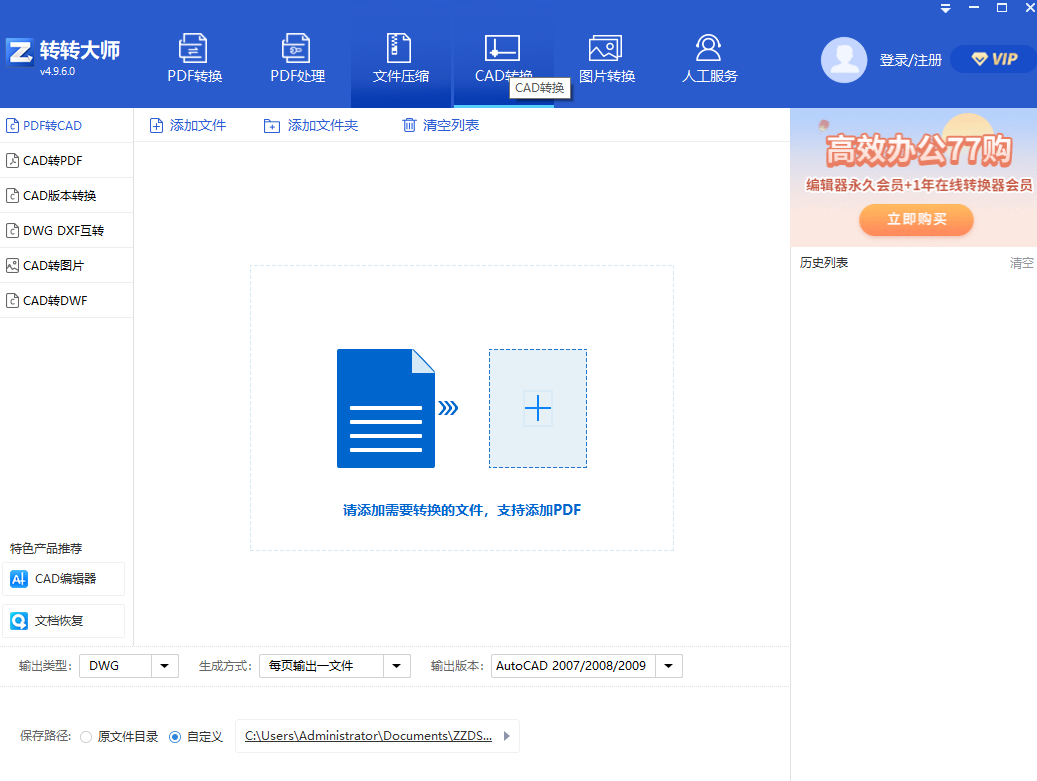This screenshot has height=781, width=1037.
Task: Click the PDF转CAD file icon
Action: click(12, 126)
